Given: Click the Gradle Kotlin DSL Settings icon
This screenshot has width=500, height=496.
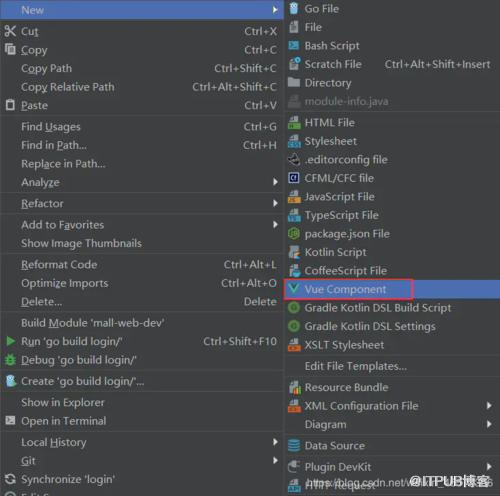Looking at the screenshot, I should (x=294, y=326).
